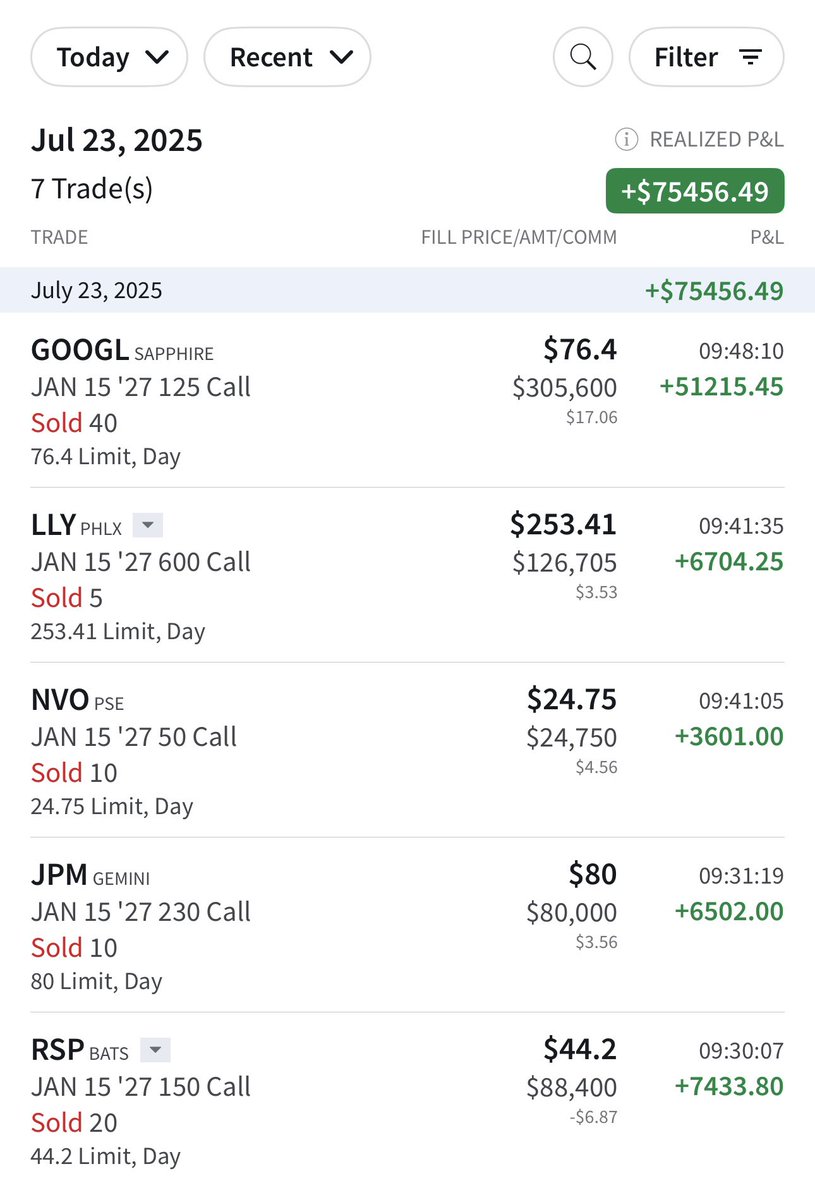Screen dimensions: 815x1200
Task: Click the GOOGL +51215.45 profit value
Action: click(721, 387)
